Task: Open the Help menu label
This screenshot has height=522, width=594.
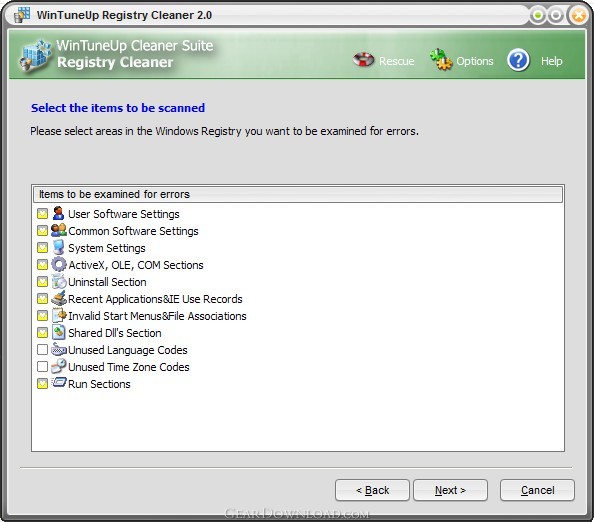Action: (552, 61)
